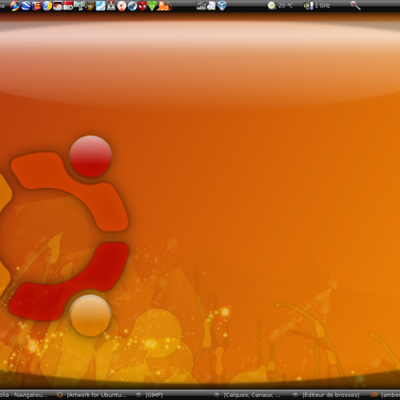Viewport: 400px width, 400px height.
Task: Click the gray system monitor icon
Action: (x=201, y=6)
